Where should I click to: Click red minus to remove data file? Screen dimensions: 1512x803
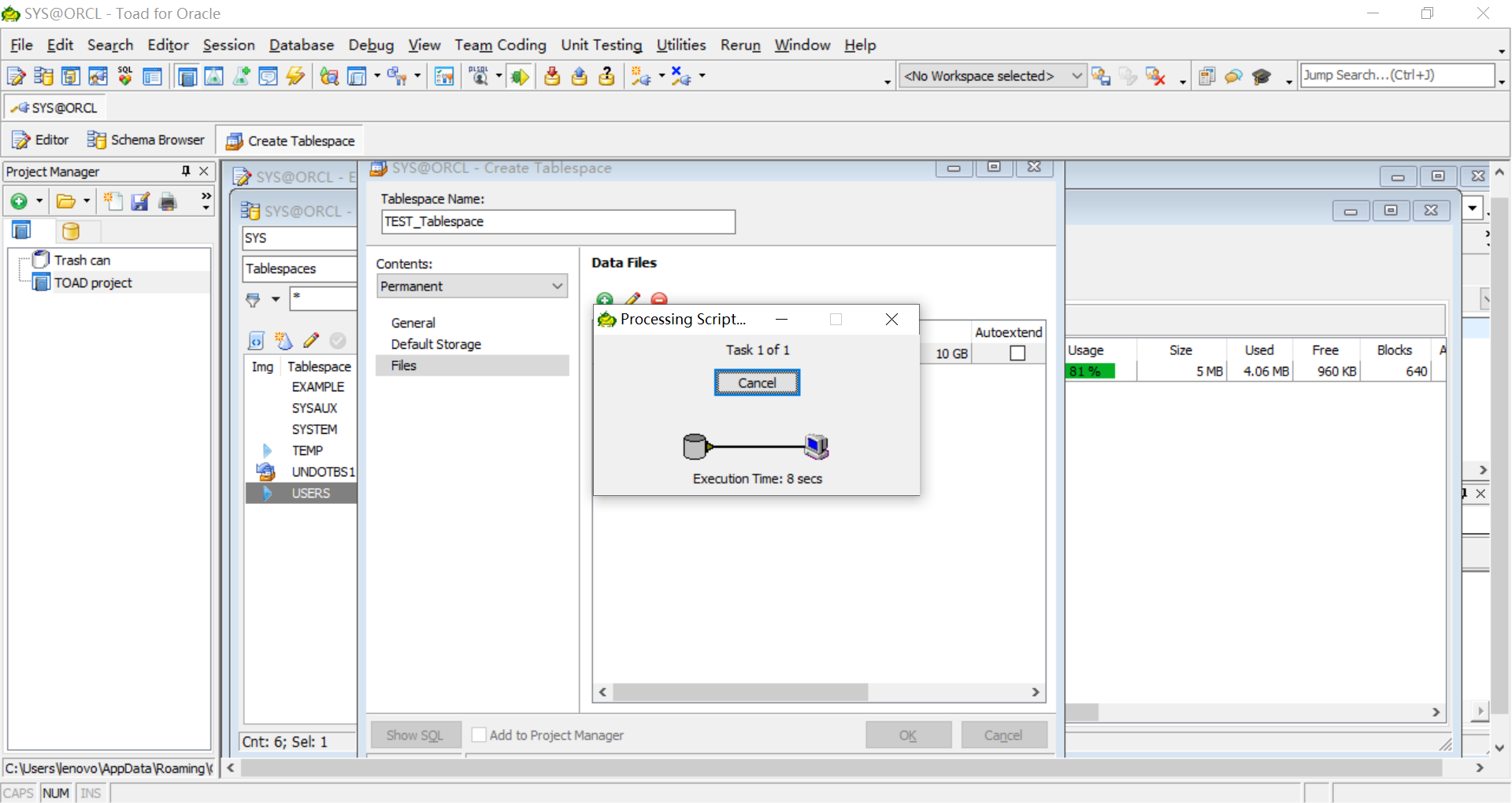(659, 300)
